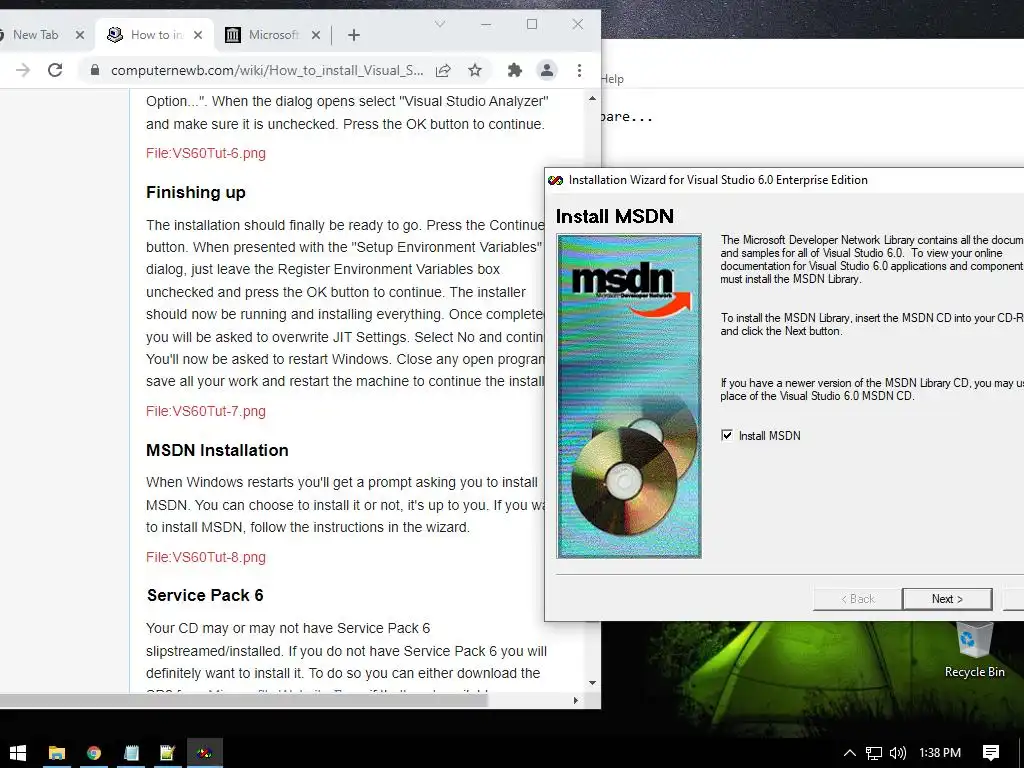Open the Windows Start menu
This screenshot has width=1024, height=768.
[18, 753]
